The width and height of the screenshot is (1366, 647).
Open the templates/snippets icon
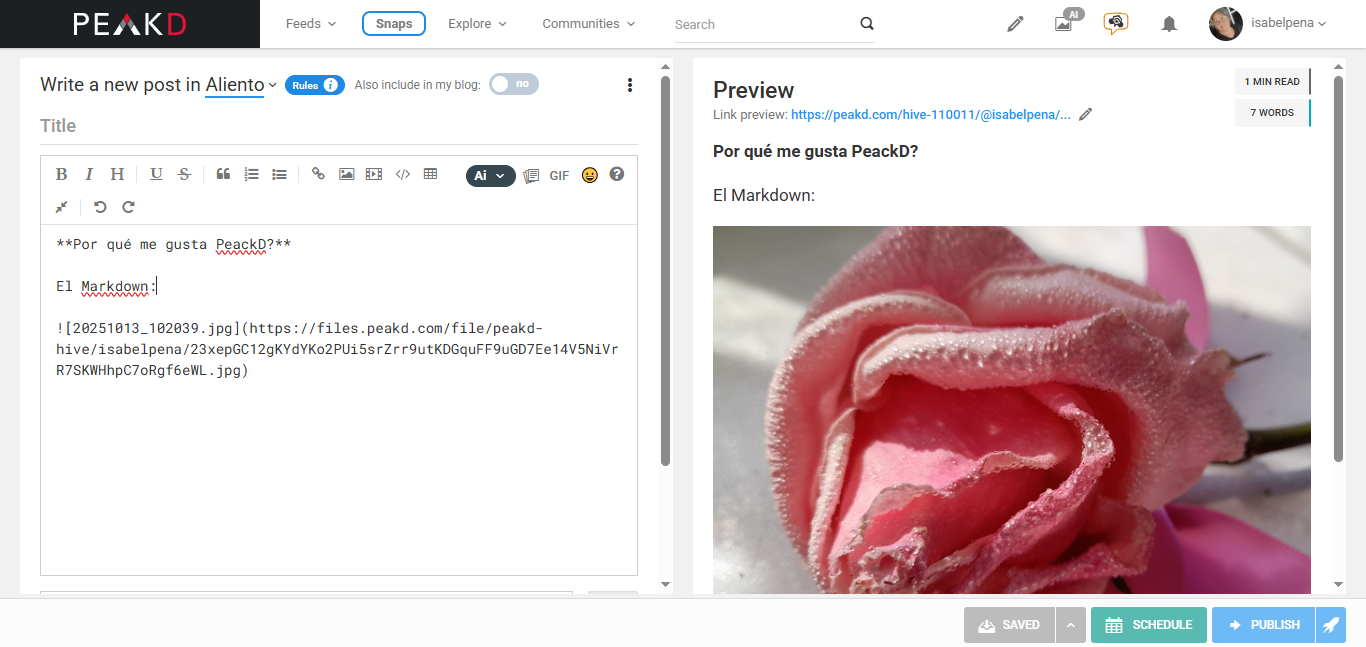point(531,175)
